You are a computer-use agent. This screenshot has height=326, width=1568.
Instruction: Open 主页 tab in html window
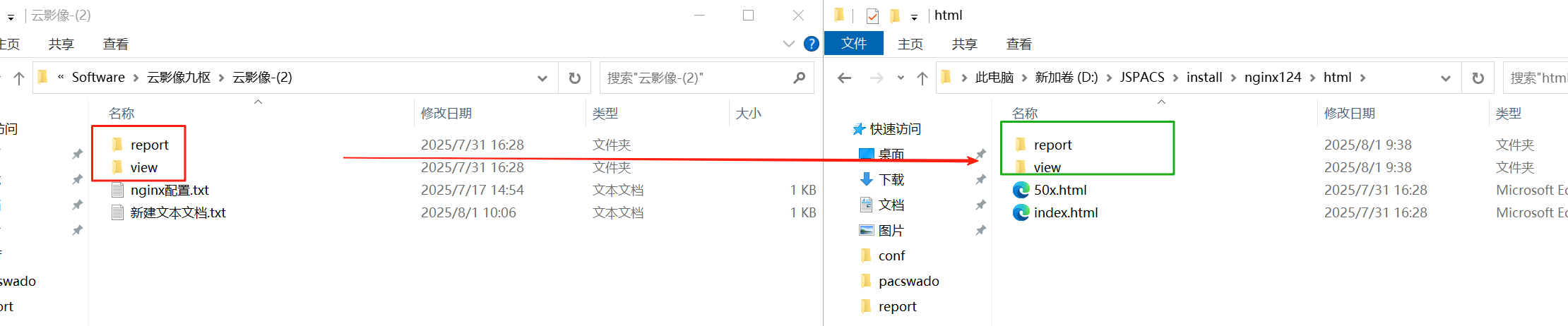[x=910, y=44]
